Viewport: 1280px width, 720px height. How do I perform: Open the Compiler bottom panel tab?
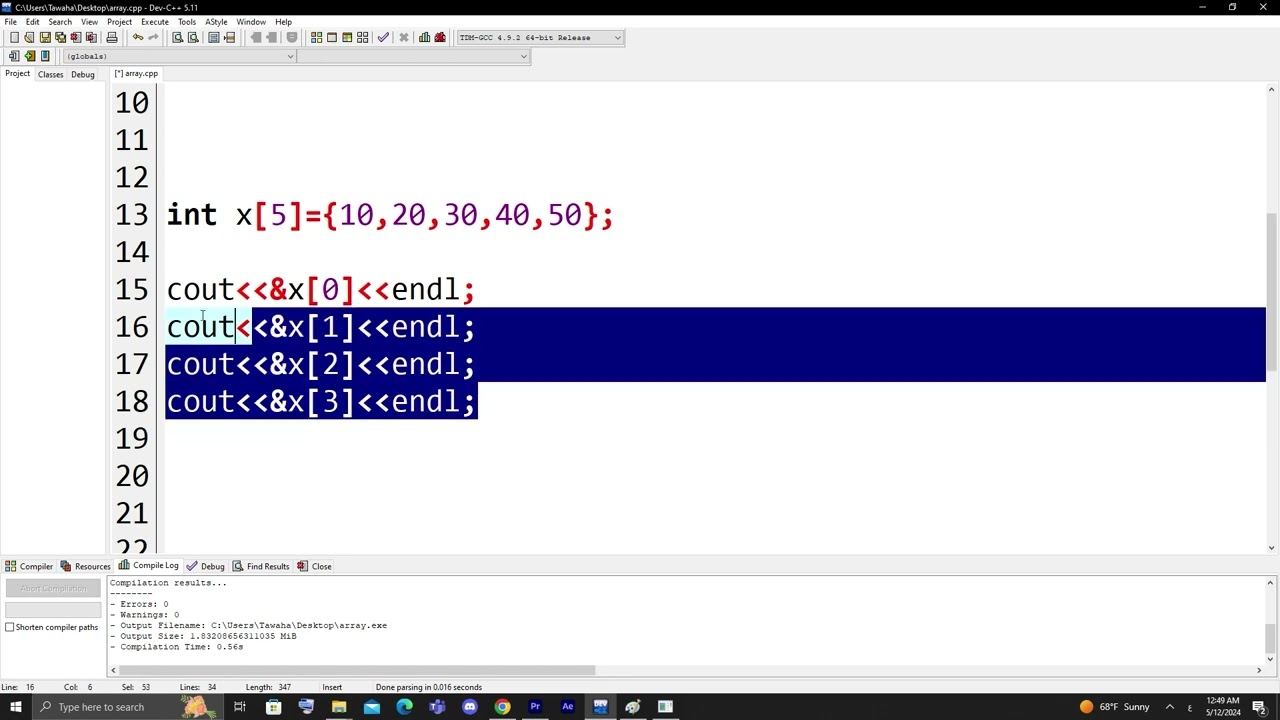[29, 566]
